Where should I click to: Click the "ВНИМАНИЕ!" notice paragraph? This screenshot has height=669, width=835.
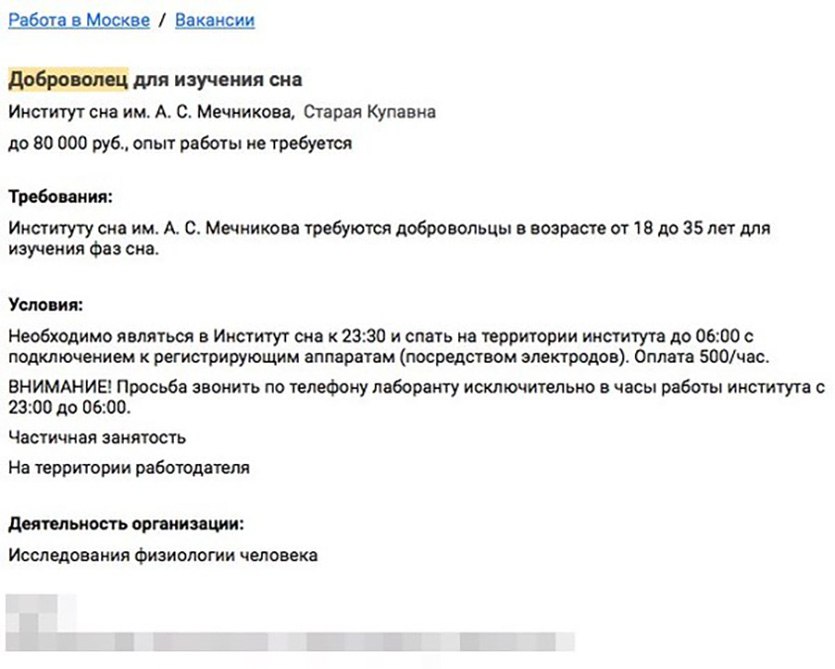click(417, 397)
